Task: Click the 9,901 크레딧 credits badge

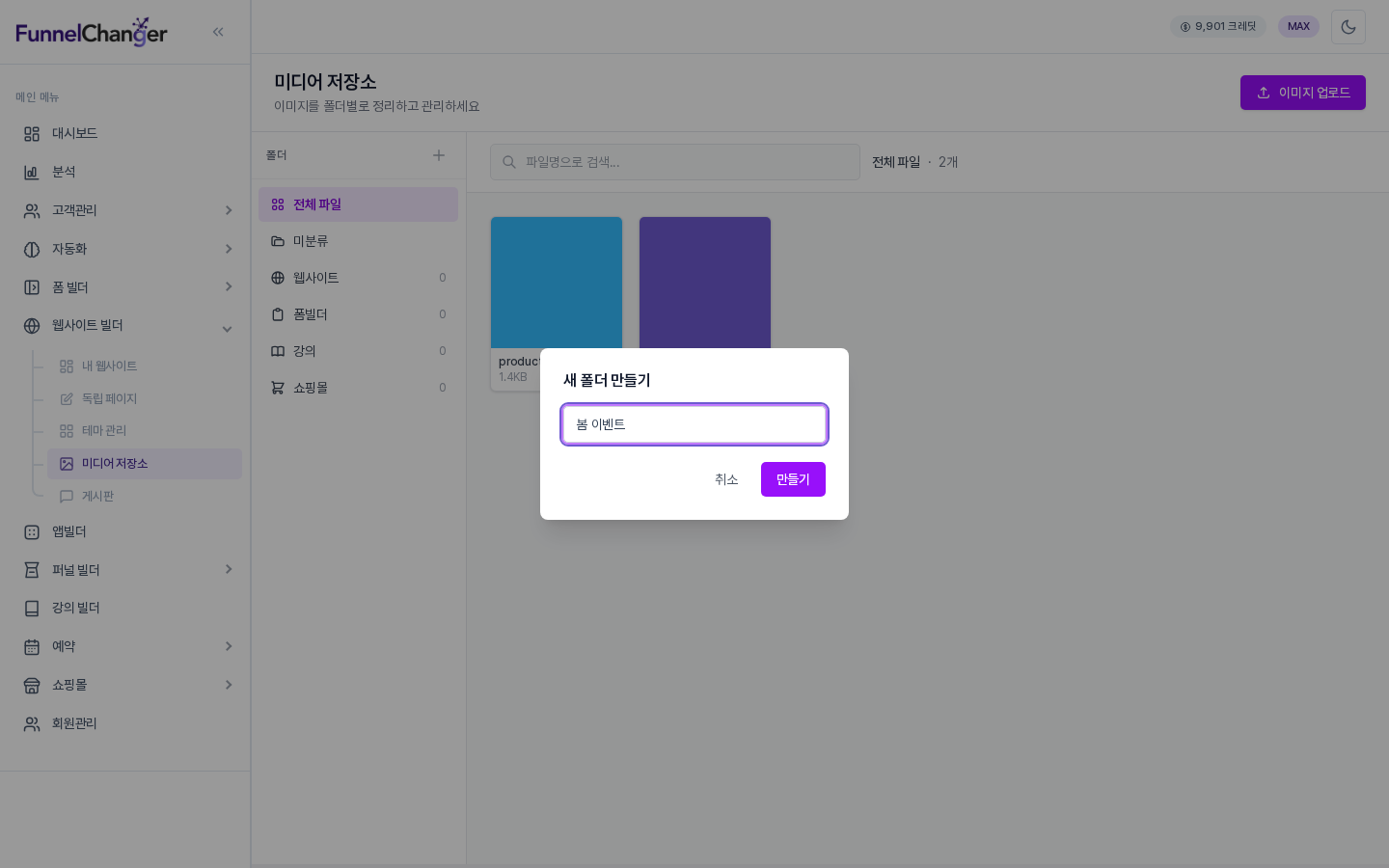Action: pyautogui.click(x=1218, y=27)
